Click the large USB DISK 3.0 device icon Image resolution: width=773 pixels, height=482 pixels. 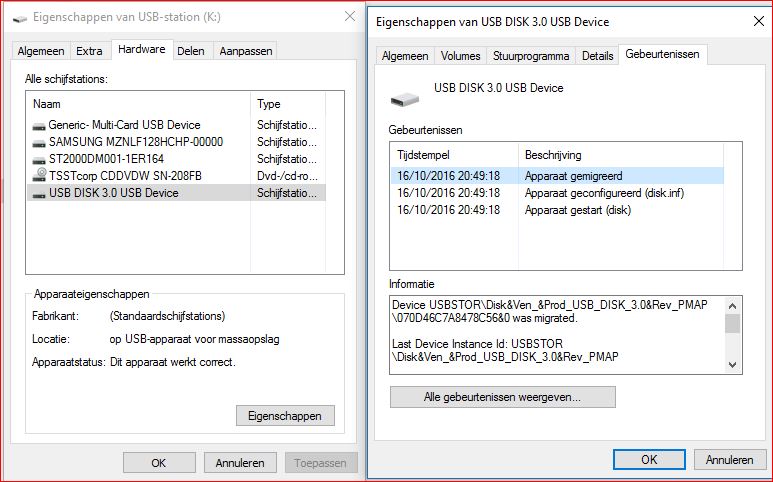[405, 97]
